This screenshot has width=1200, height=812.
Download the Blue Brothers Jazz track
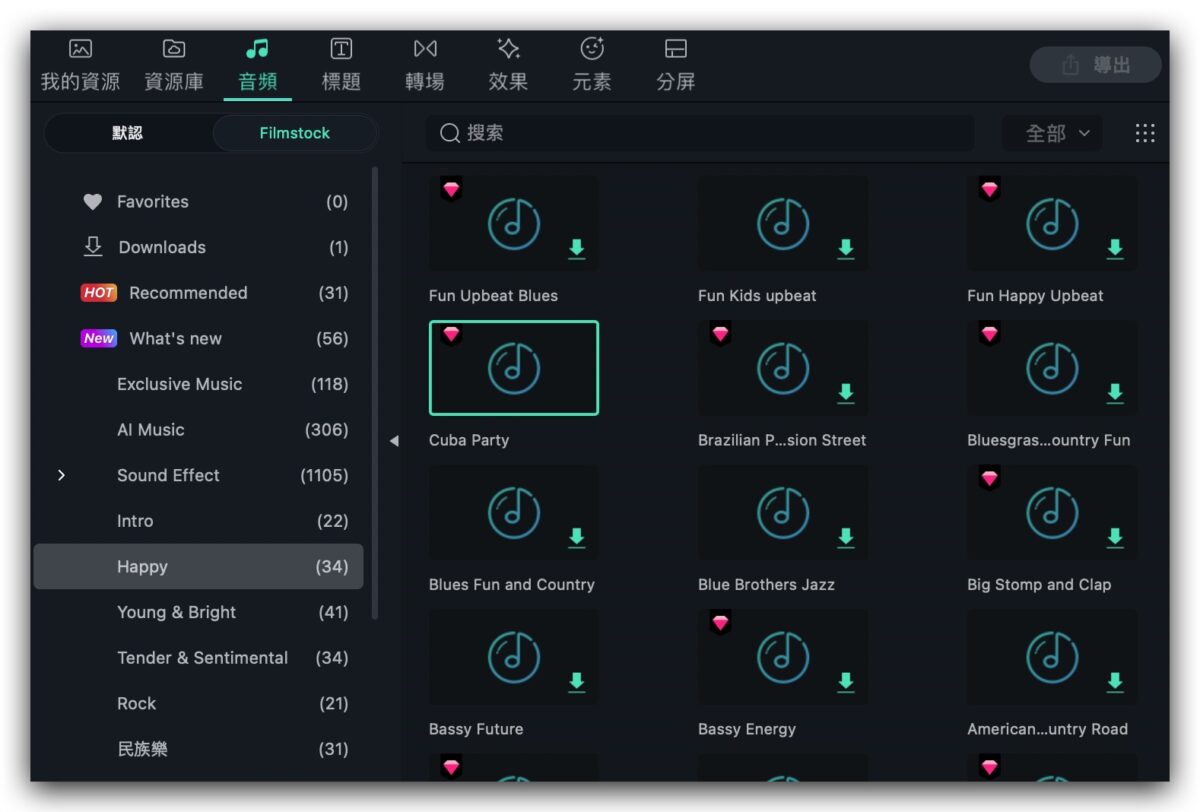coord(846,538)
